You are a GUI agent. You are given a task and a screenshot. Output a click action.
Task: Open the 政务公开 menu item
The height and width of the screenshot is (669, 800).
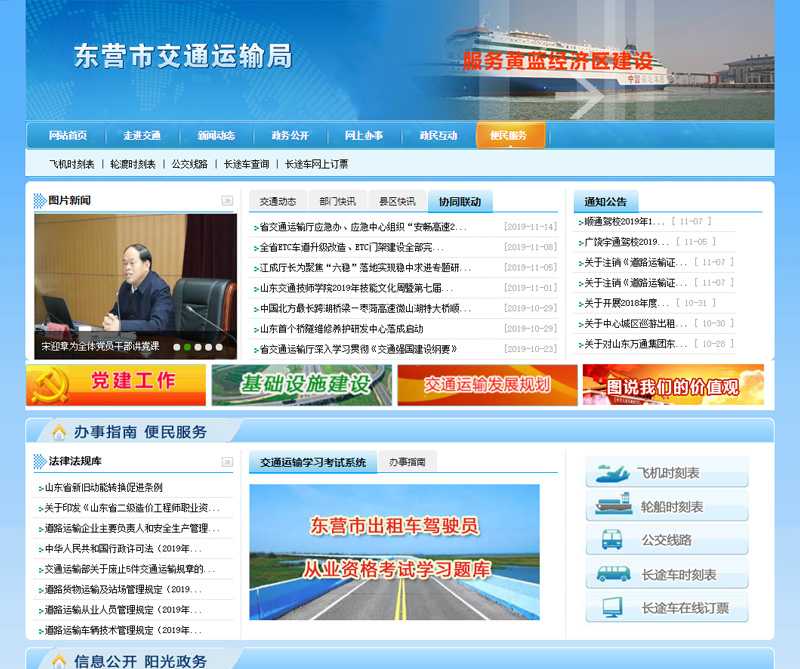click(x=290, y=135)
